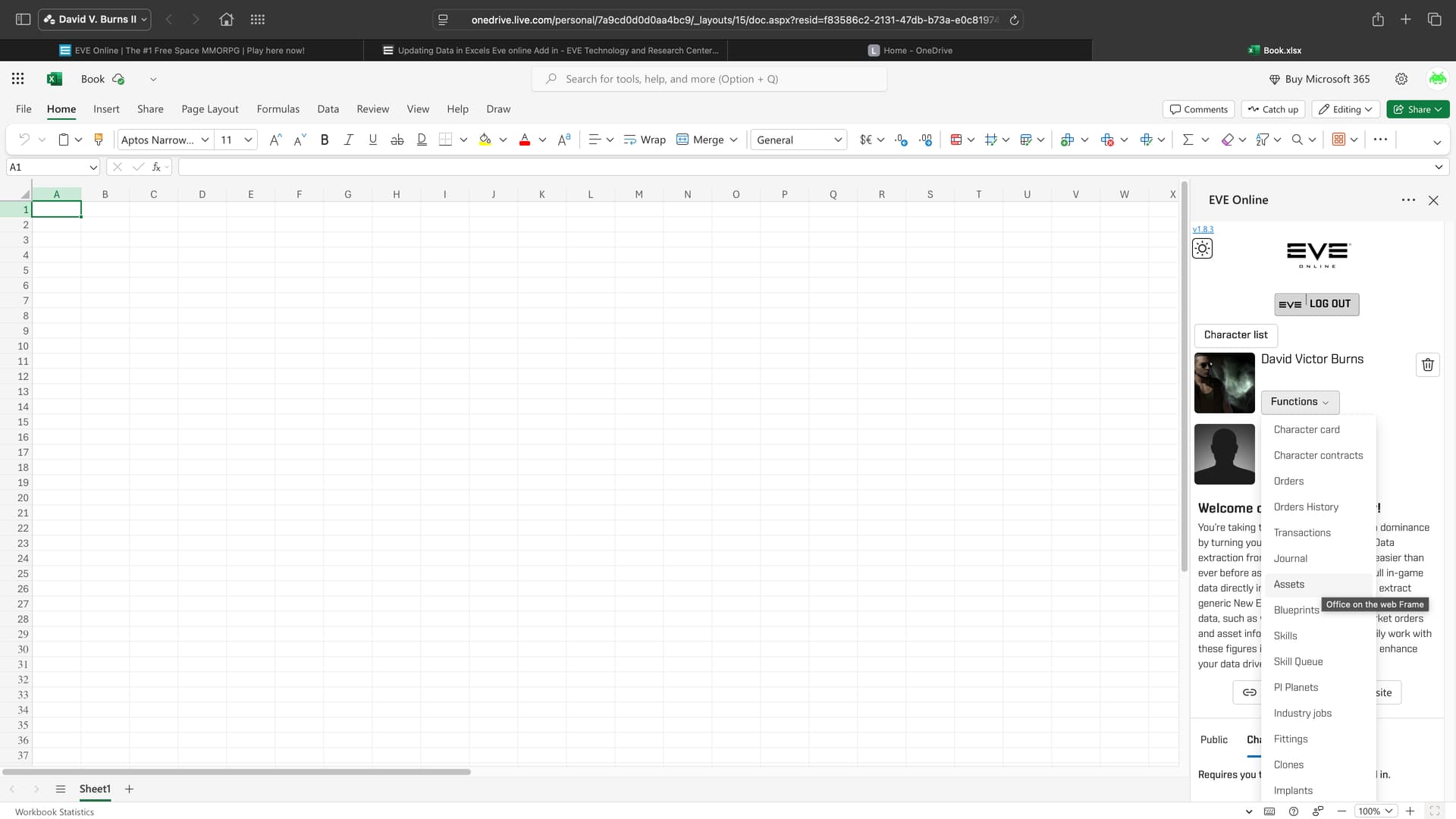Viewport: 1456px width, 819px height.
Task: Select Assets from the Functions menu
Action: click(1289, 584)
